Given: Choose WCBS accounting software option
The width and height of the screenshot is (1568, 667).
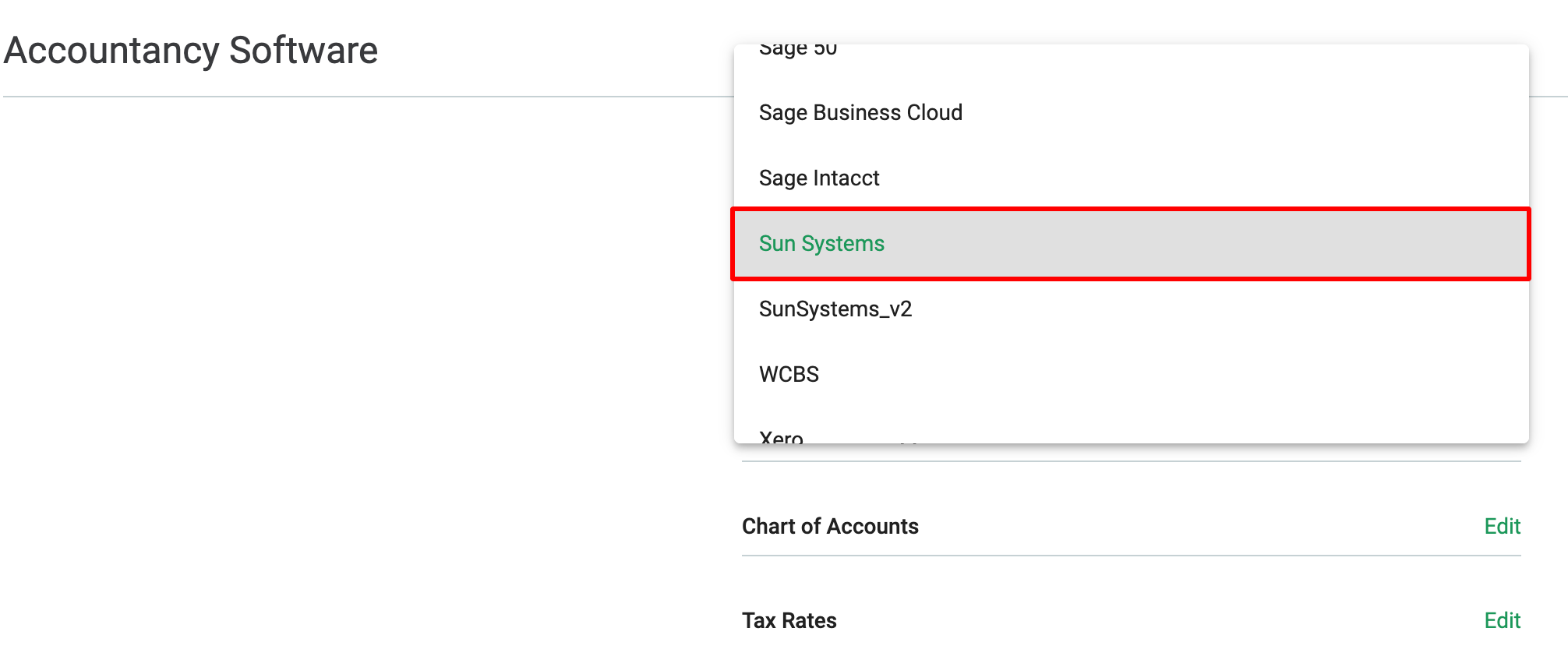Looking at the screenshot, I should click(1131, 375).
